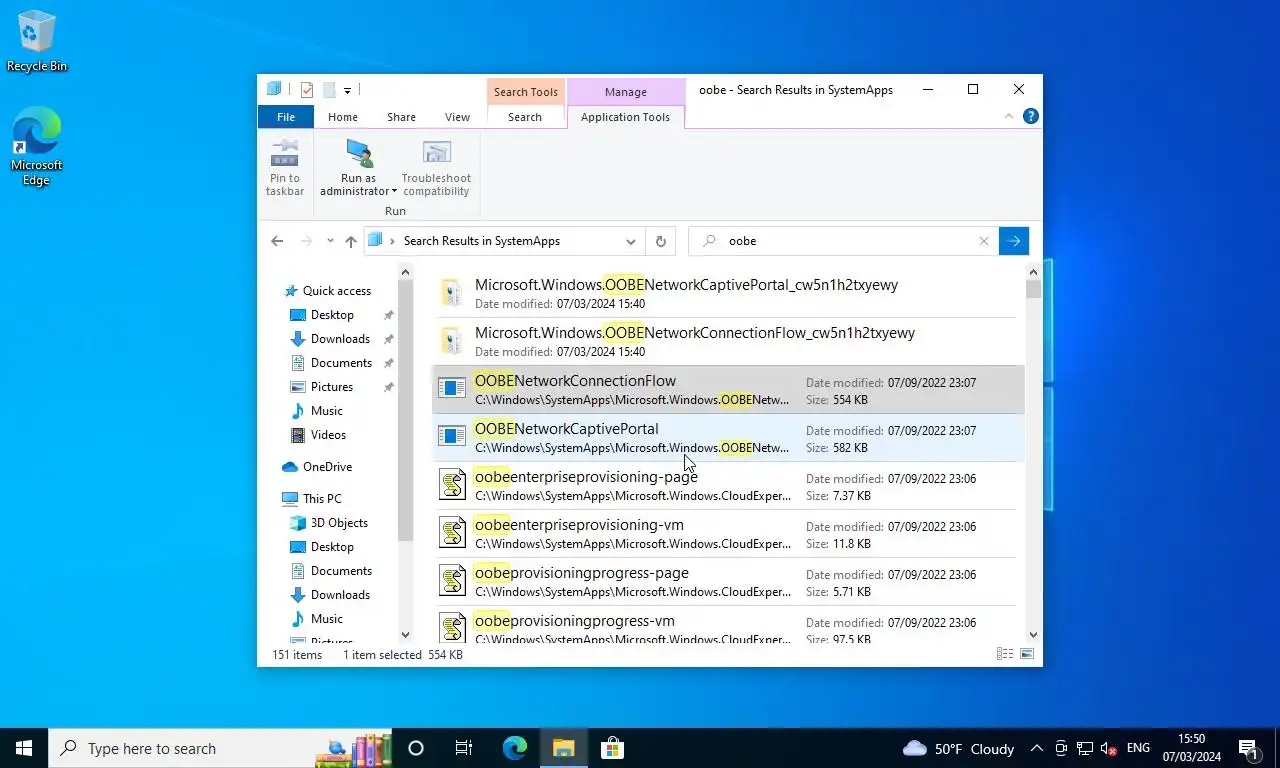Select OOBENetworkCaptivePortal application result
The height and width of the screenshot is (768, 1280).
pos(728,438)
